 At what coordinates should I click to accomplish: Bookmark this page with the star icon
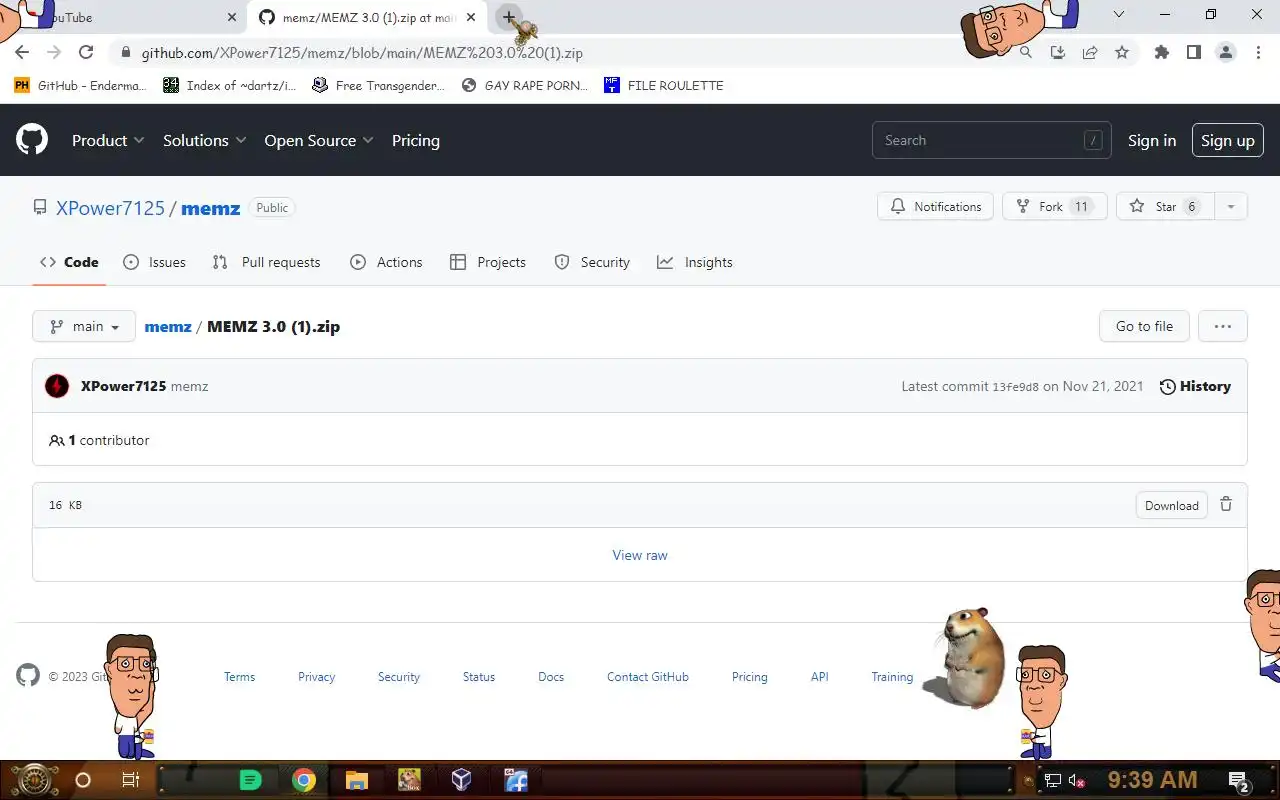point(1122,53)
